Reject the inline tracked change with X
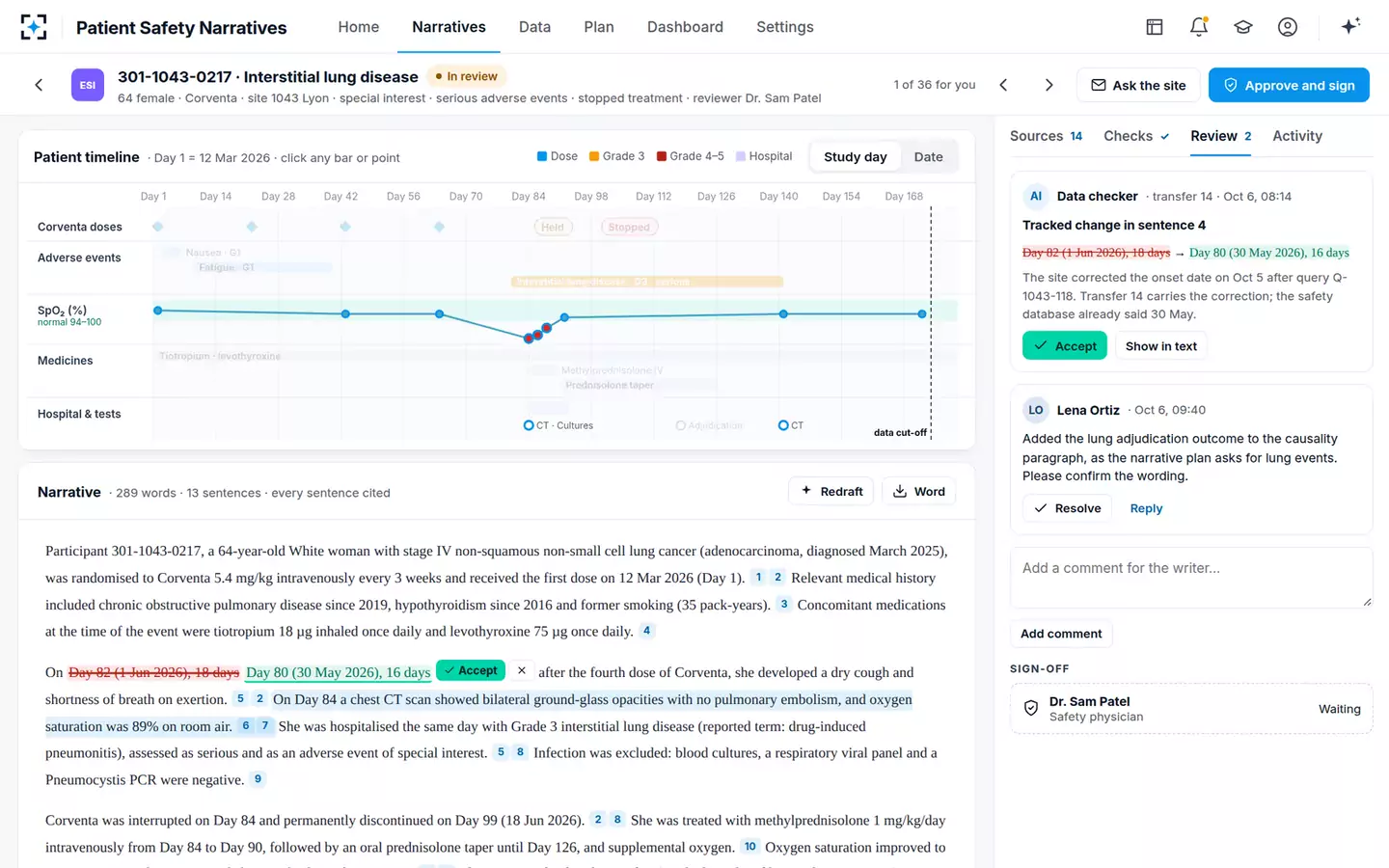This screenshot has width=1389, height=868. [522, 670]
